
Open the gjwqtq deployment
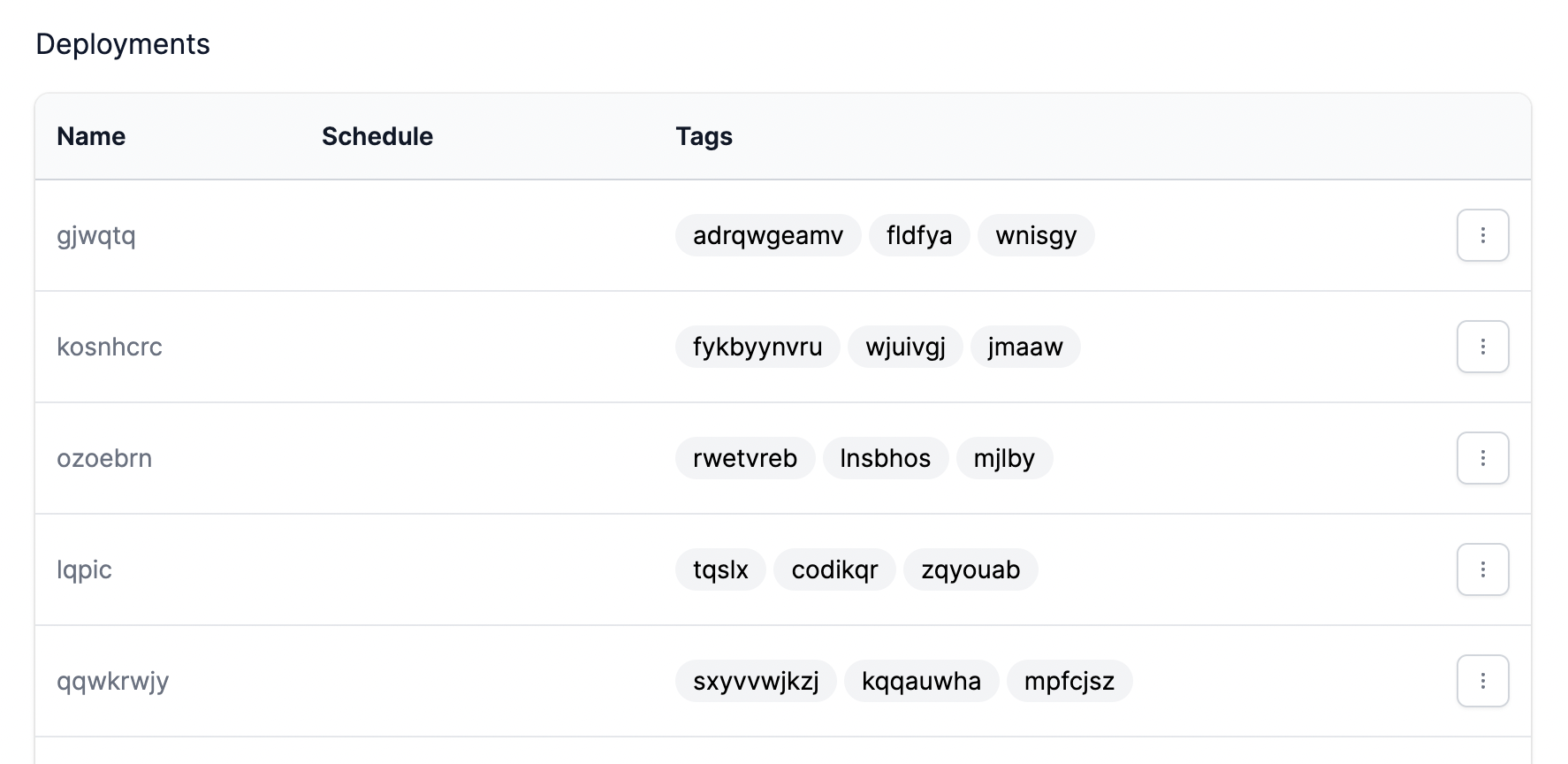[96, 235]
